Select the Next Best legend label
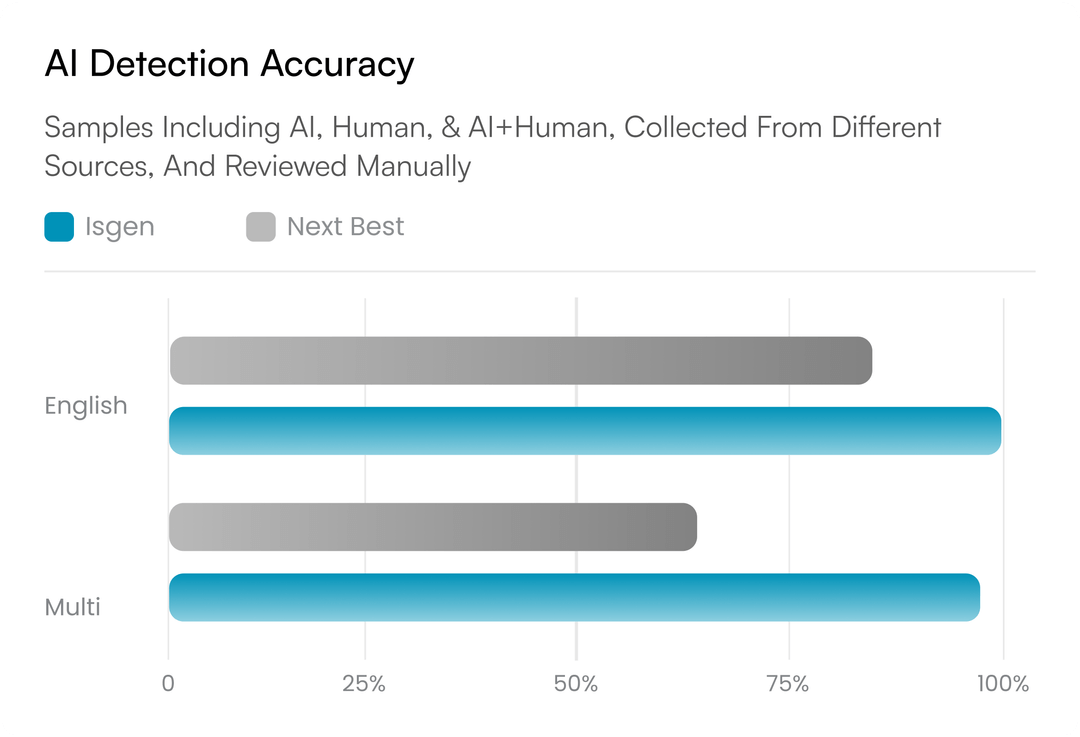This screenshot has width=1080, height=737. click(345, 227)
